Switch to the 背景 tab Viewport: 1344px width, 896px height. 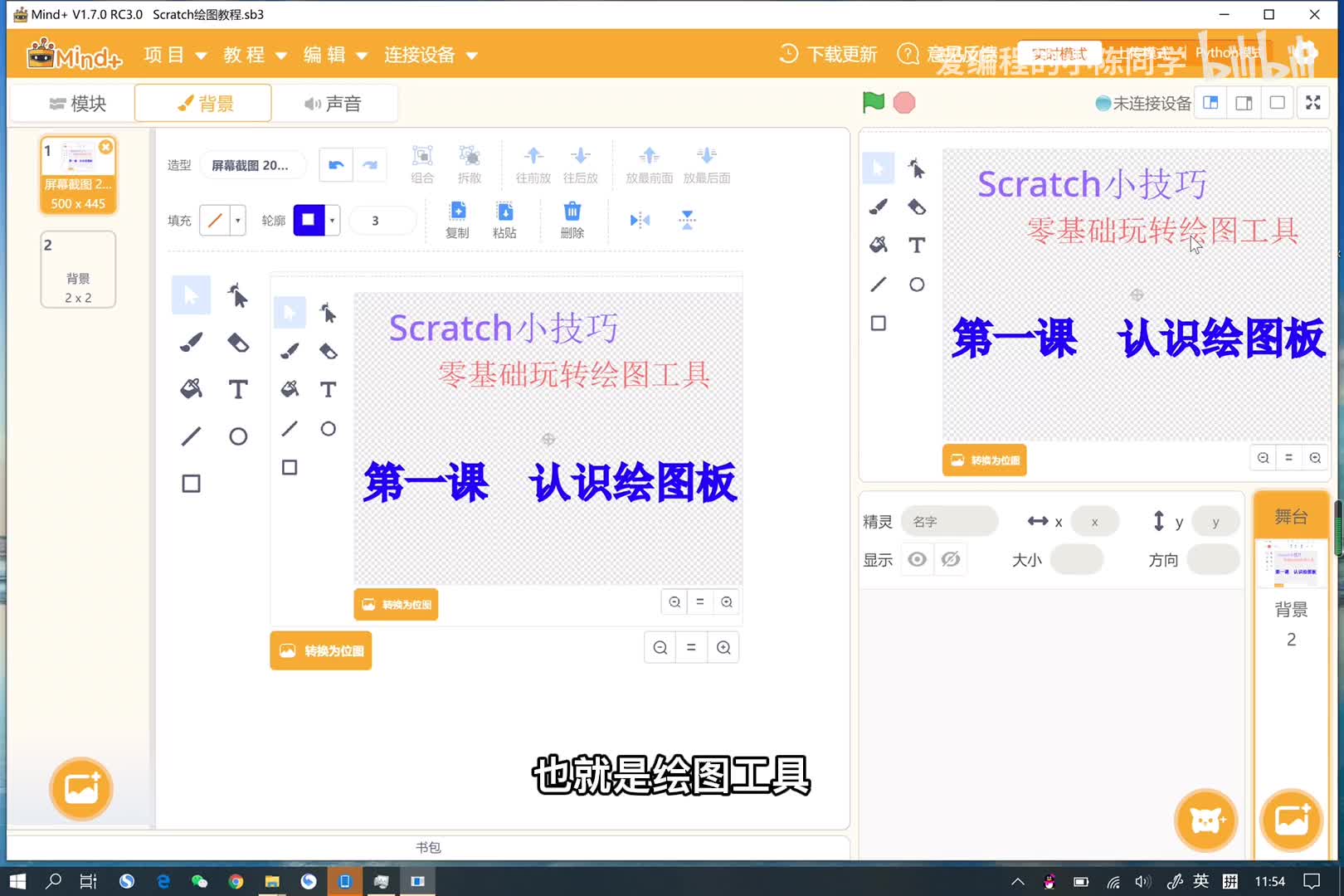tap(203, 104)
